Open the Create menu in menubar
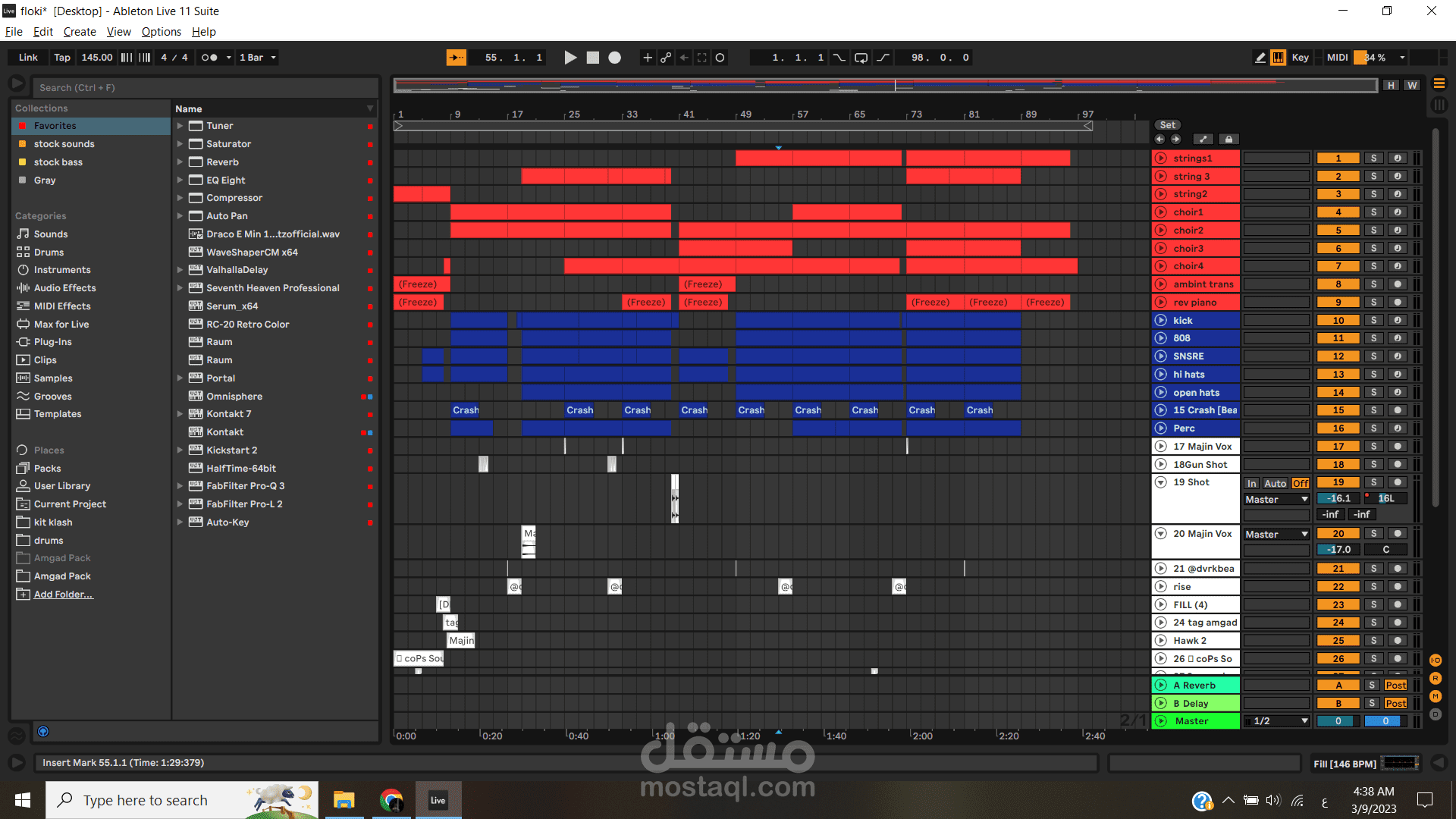The height and width of the screenshot is (819, 1456). 79,31
